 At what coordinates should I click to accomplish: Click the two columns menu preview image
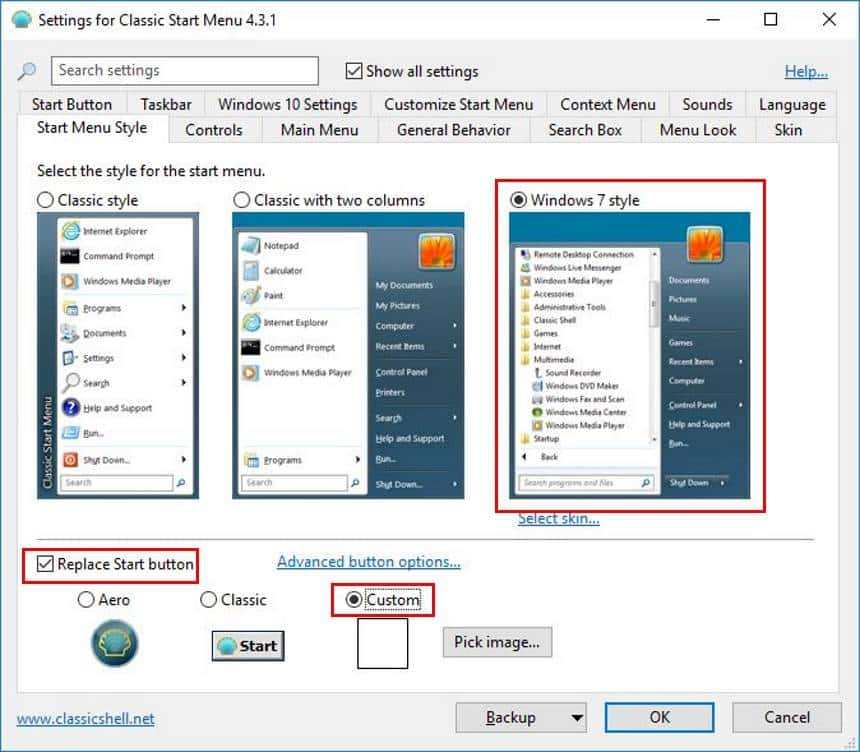coord(348,356)
